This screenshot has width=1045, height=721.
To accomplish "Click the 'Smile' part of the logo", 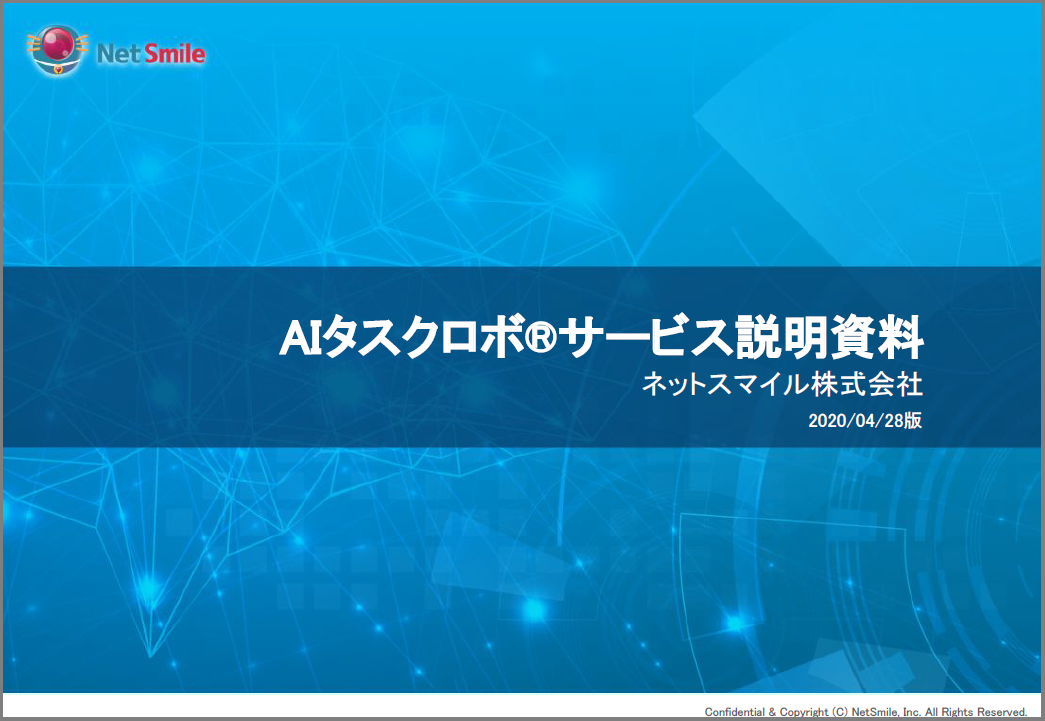I will [x=177, y=53].
